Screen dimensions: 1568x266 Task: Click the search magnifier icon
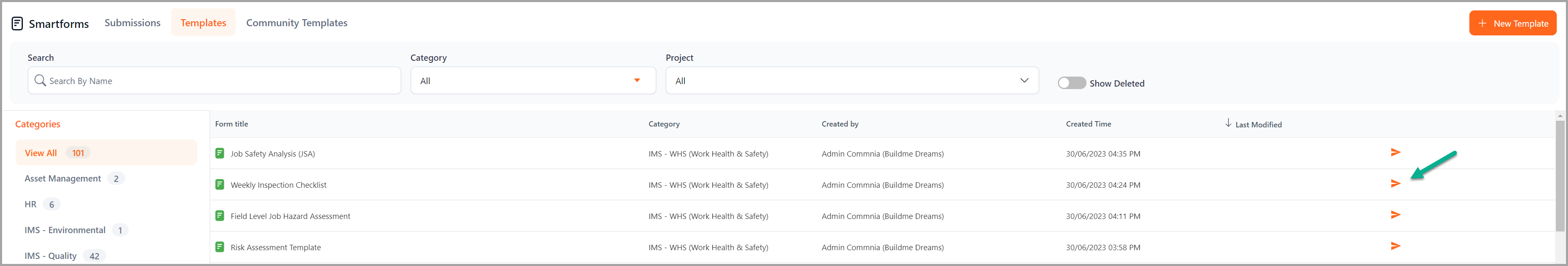tap(40, 80)
